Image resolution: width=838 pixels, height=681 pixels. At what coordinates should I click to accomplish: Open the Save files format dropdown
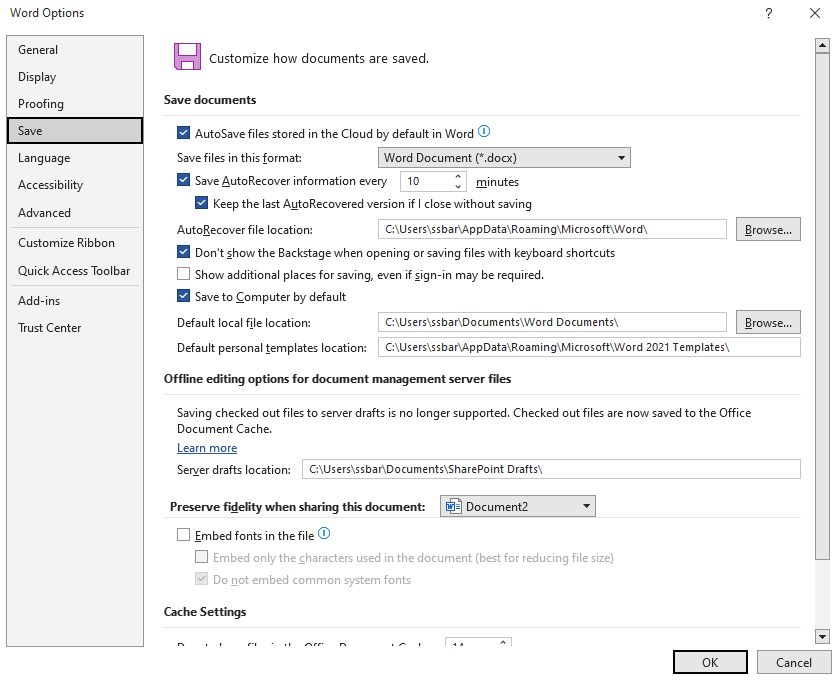(504, 158)
